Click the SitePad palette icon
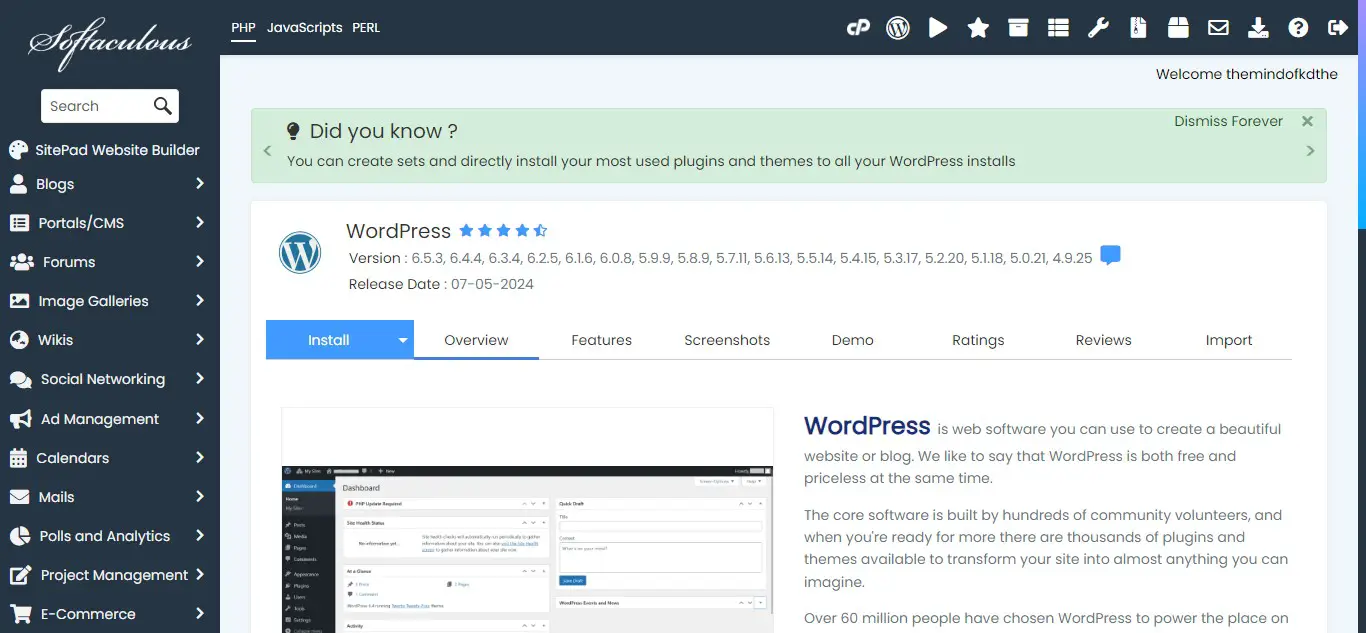The image size is (1366, 633). pos(19,150)
